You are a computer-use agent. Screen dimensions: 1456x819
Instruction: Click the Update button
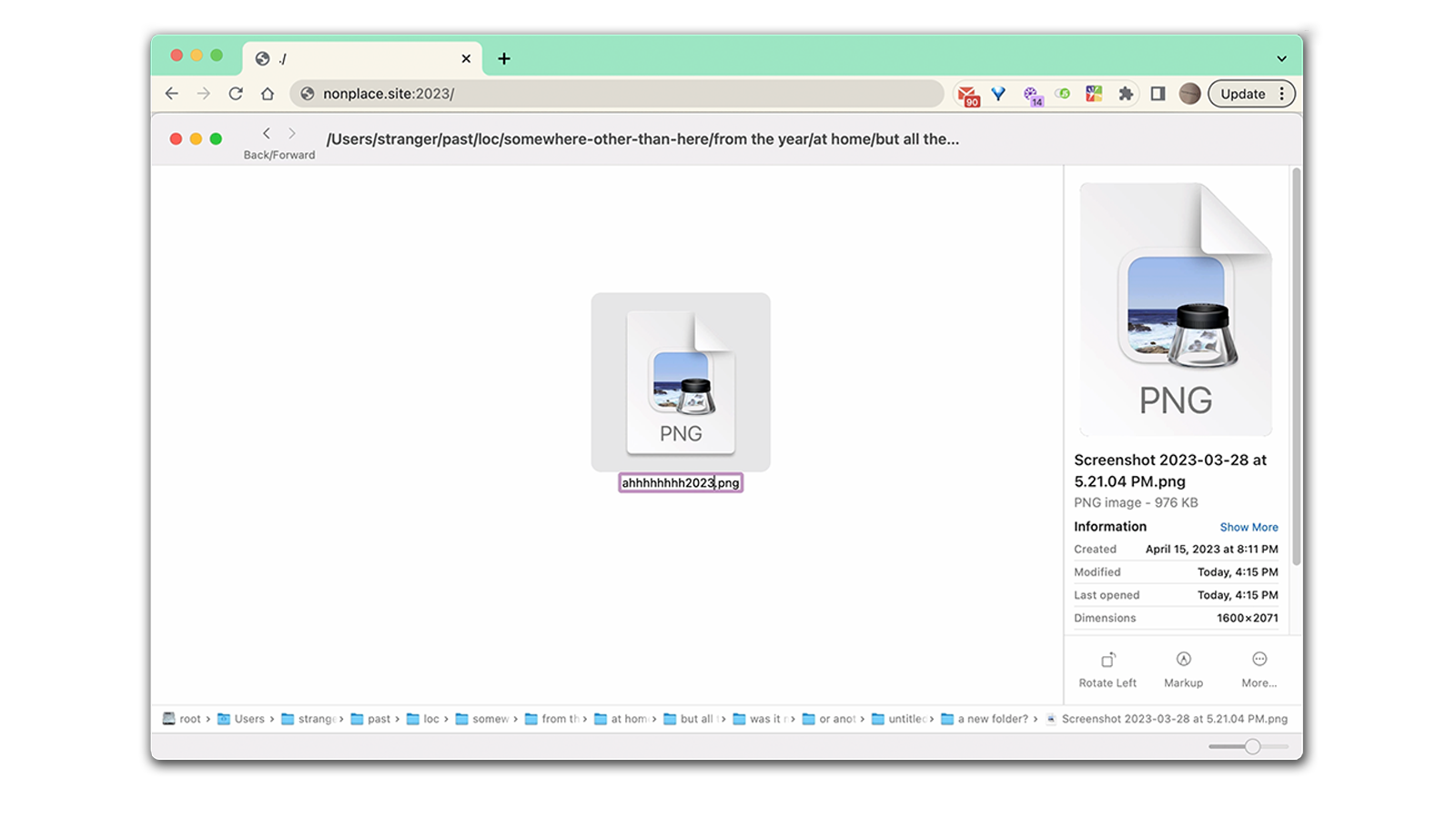(x=1242, y=94)
